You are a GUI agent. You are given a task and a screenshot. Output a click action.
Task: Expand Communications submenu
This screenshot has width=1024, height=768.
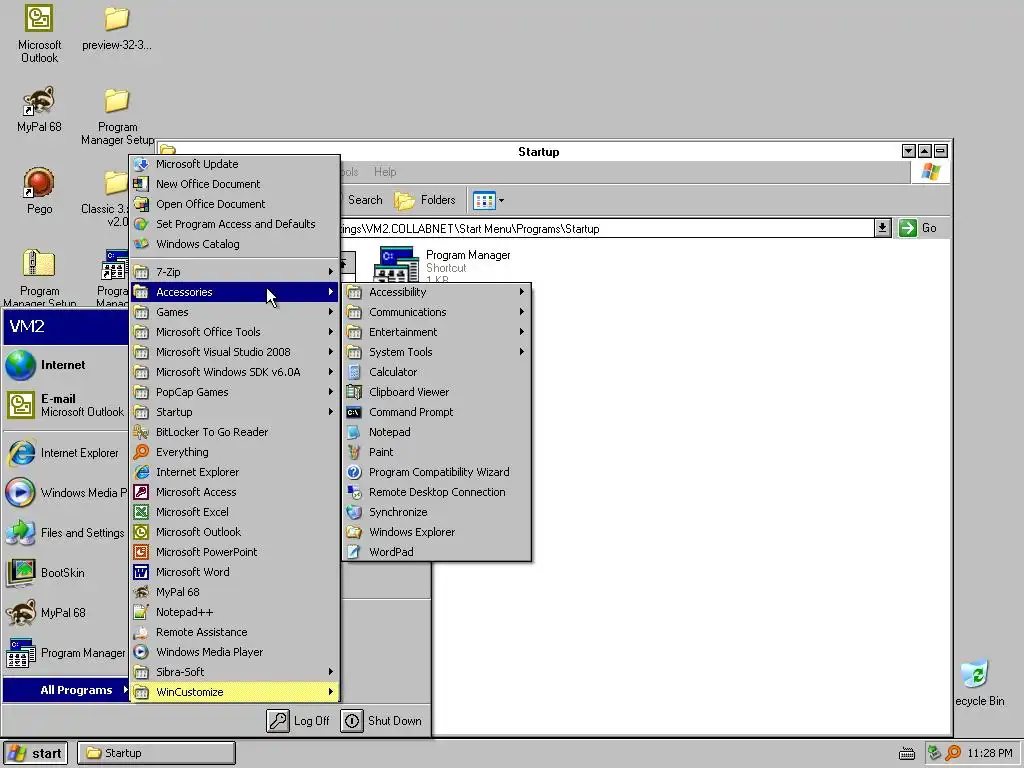(436, 312)
